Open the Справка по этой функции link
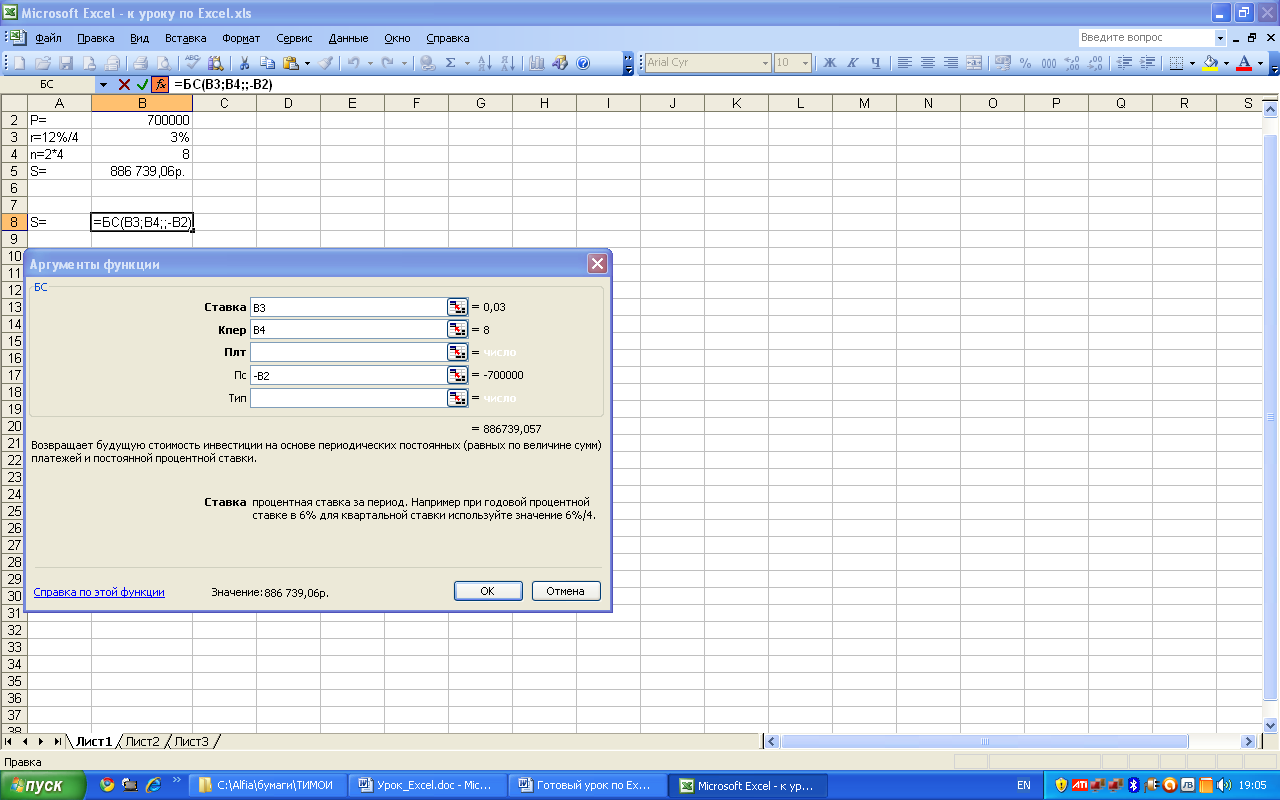The image size is (1280, 800). tap(99, 592)
